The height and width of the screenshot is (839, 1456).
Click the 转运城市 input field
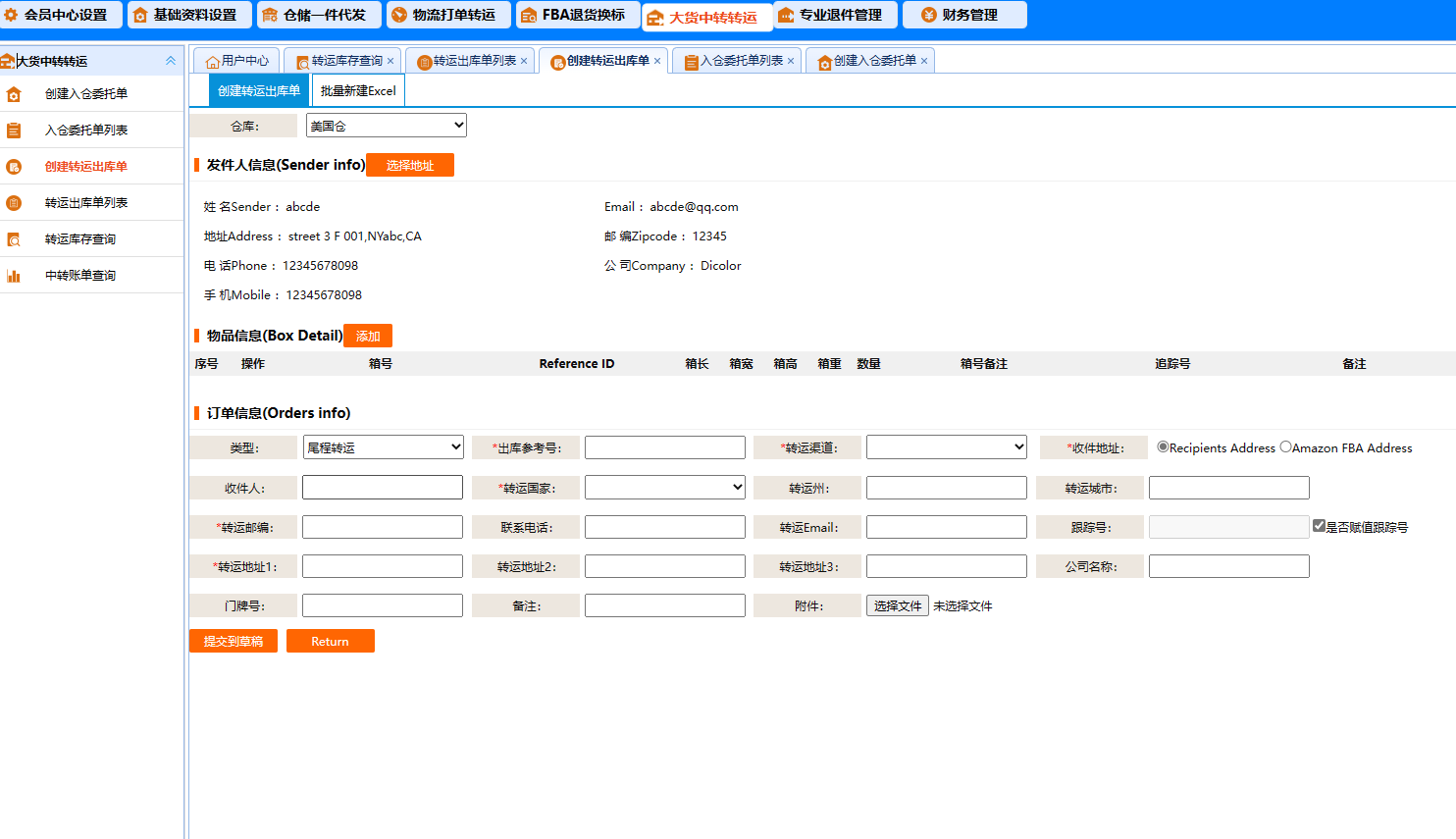click(1229, 488)
